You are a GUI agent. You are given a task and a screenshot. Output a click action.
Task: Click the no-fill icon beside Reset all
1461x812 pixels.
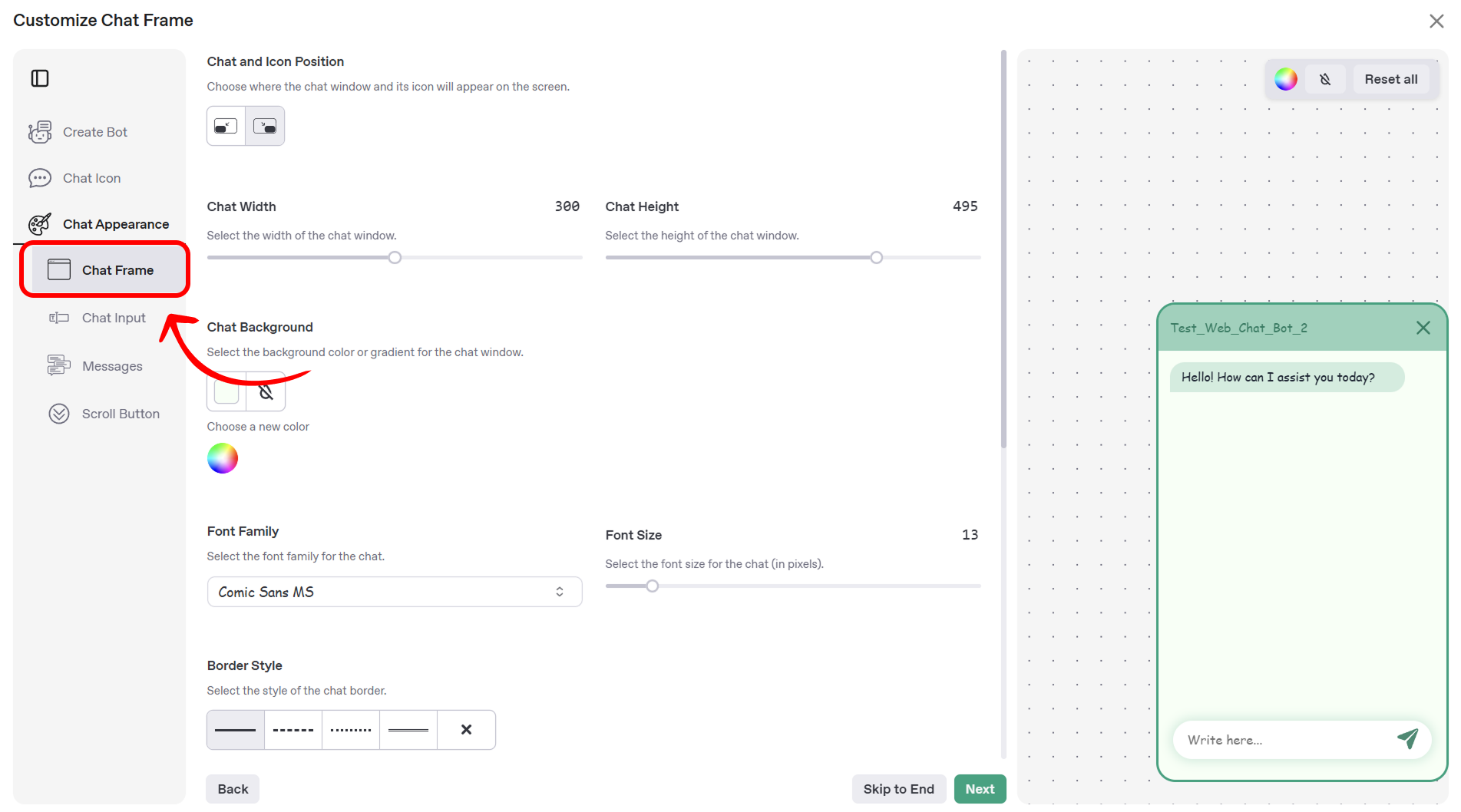point(1325,79)
